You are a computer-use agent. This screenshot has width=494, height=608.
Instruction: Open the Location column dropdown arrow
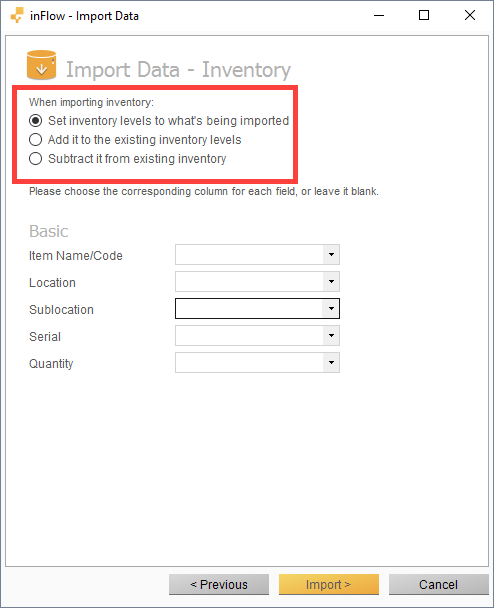(331, 282)
